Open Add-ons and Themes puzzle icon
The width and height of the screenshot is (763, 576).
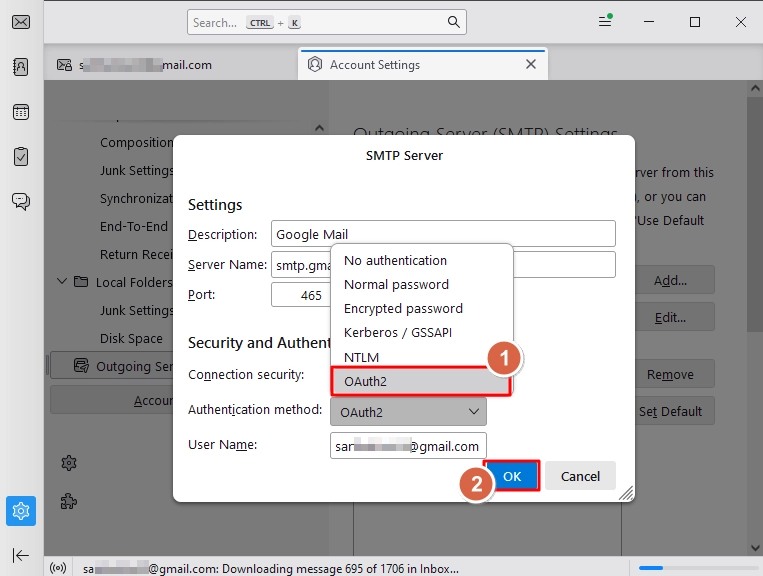pyautogui.click(x=69, y=501)
